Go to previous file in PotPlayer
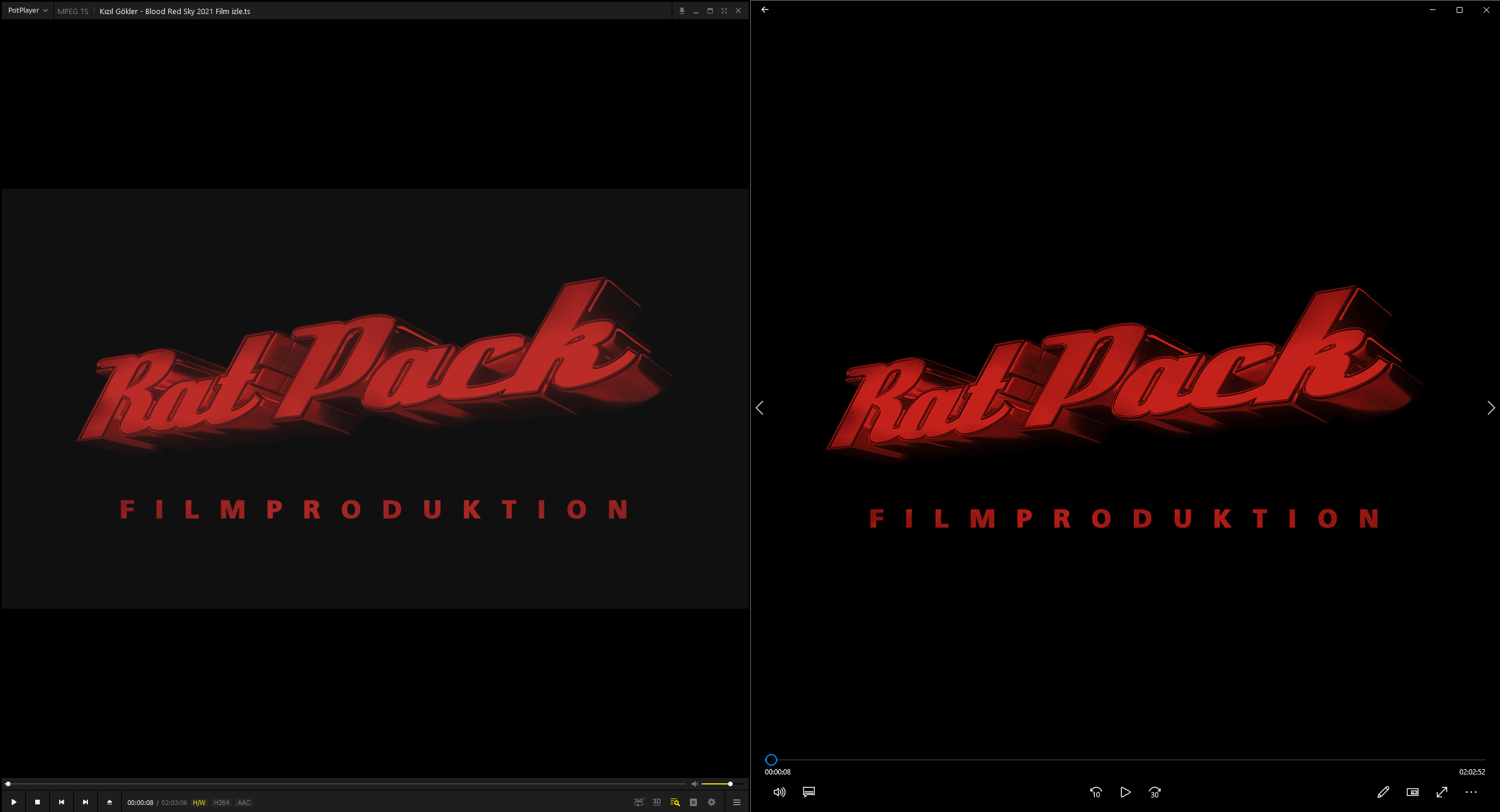Image resolution: width=1500 pixels, height=812 pixels. [x=62, y=802]
